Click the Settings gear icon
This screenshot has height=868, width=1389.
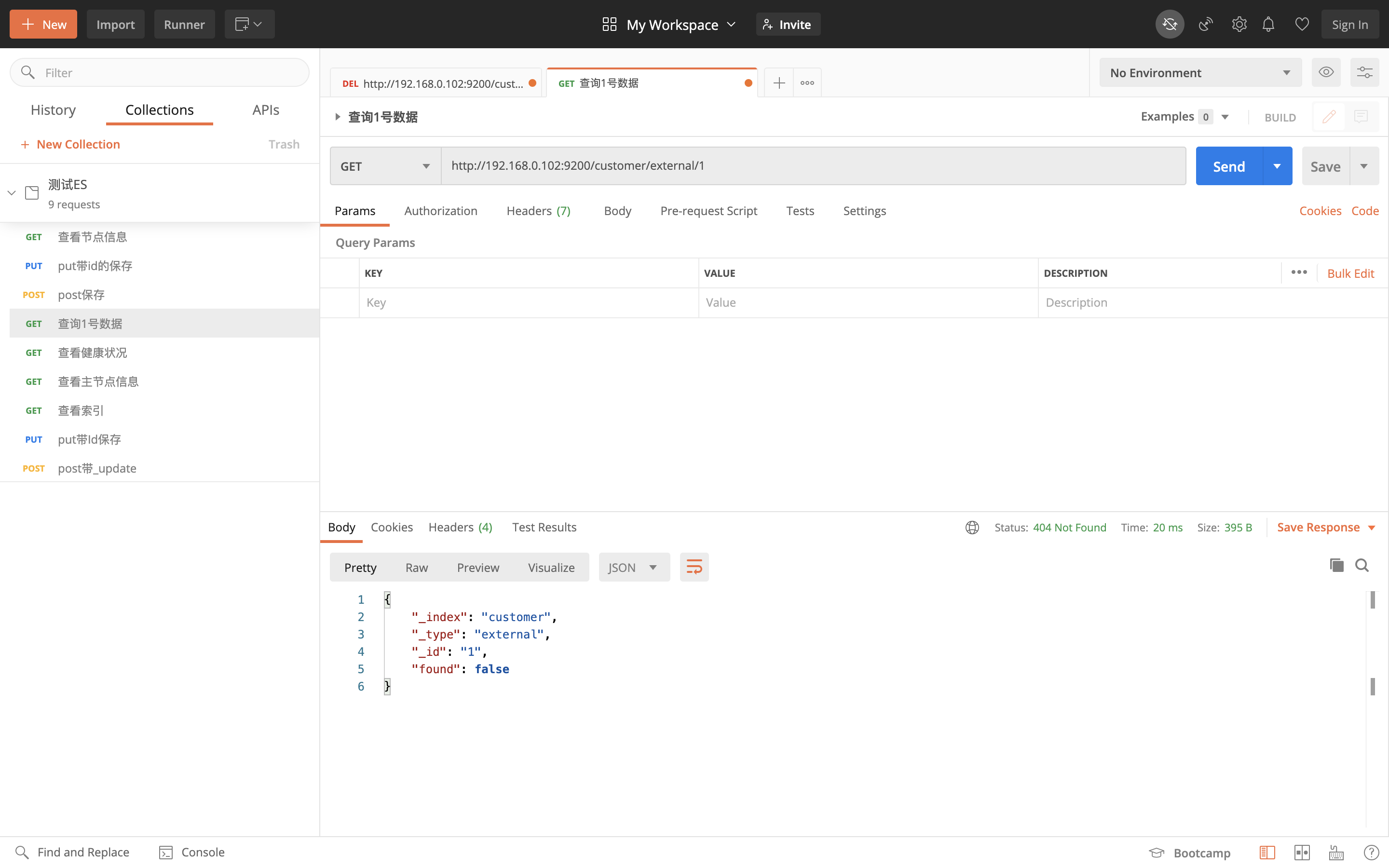pos(1238,24)
